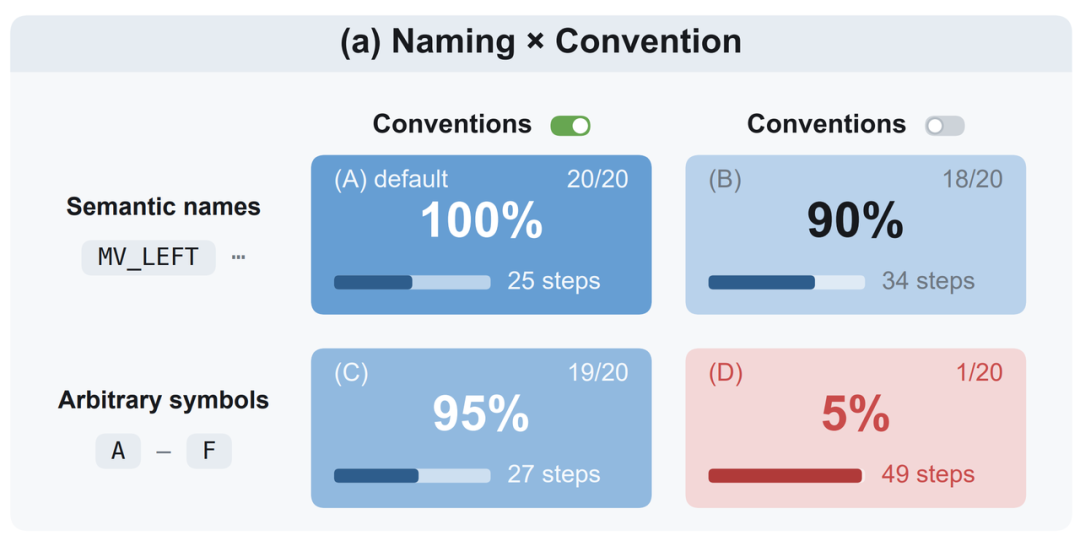Turn off the green Conventions toggle
The width and height of the screenshot is (1080, 541).
pos(570,125)
